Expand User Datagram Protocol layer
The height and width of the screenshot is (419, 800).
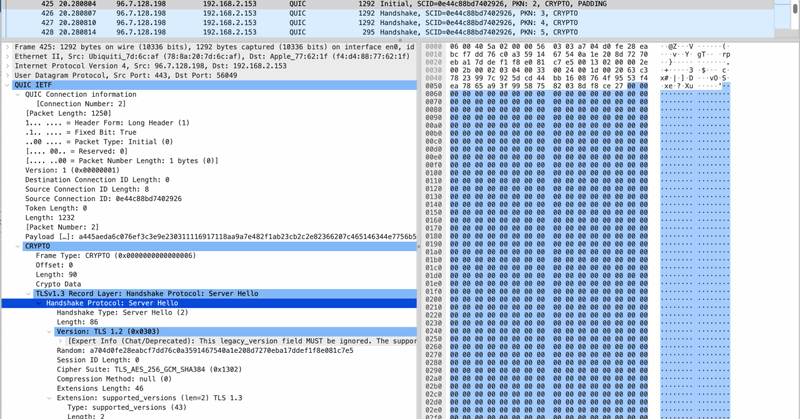[x=7, y=76]
